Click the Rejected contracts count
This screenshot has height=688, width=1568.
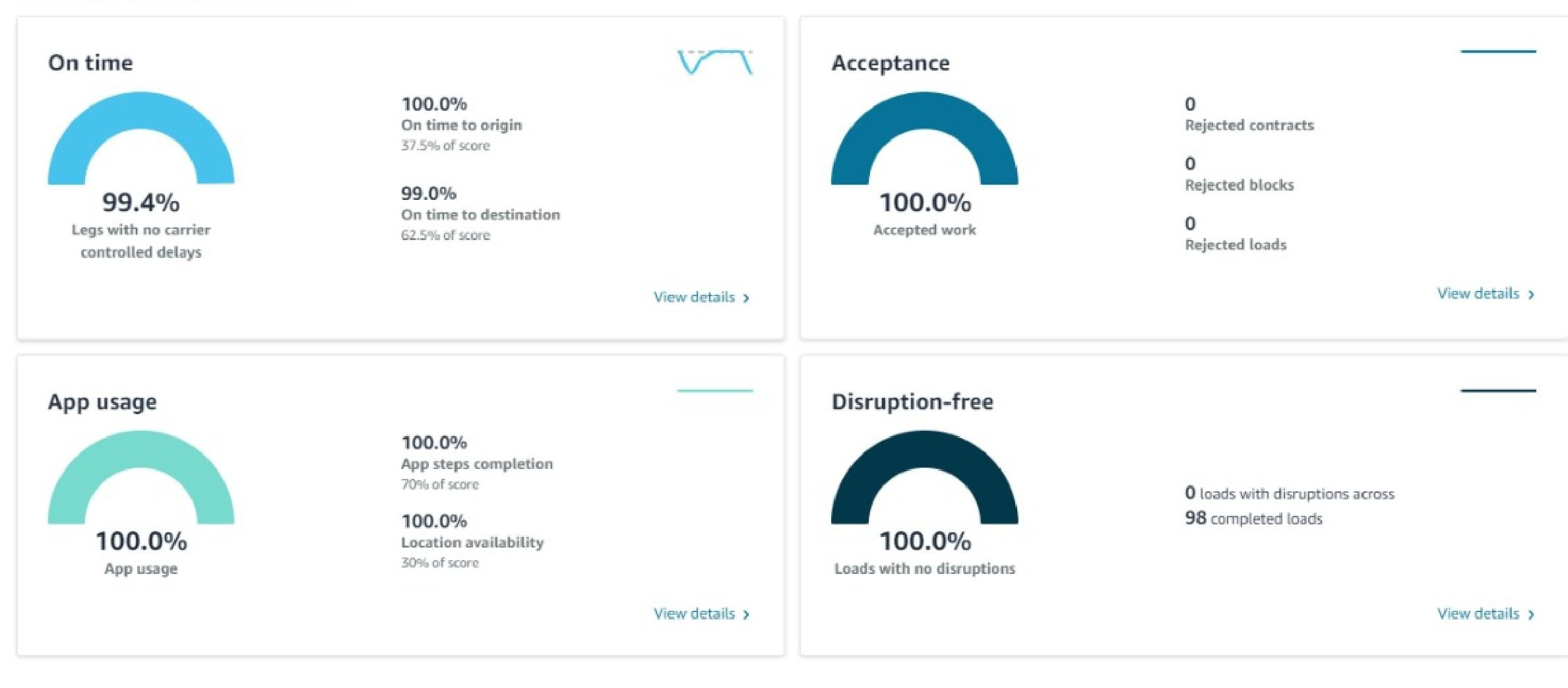pyautogui.click(x=1190, y=104)
